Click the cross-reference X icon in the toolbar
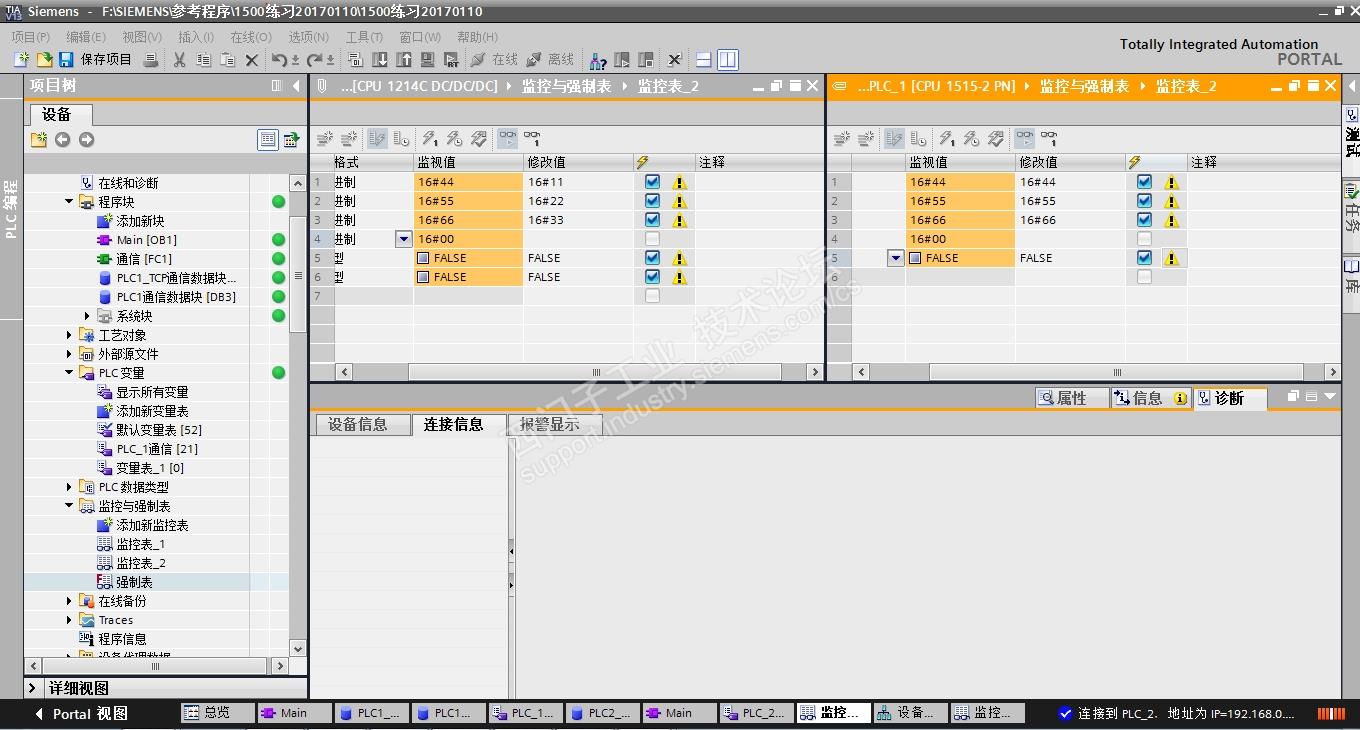 675,60
